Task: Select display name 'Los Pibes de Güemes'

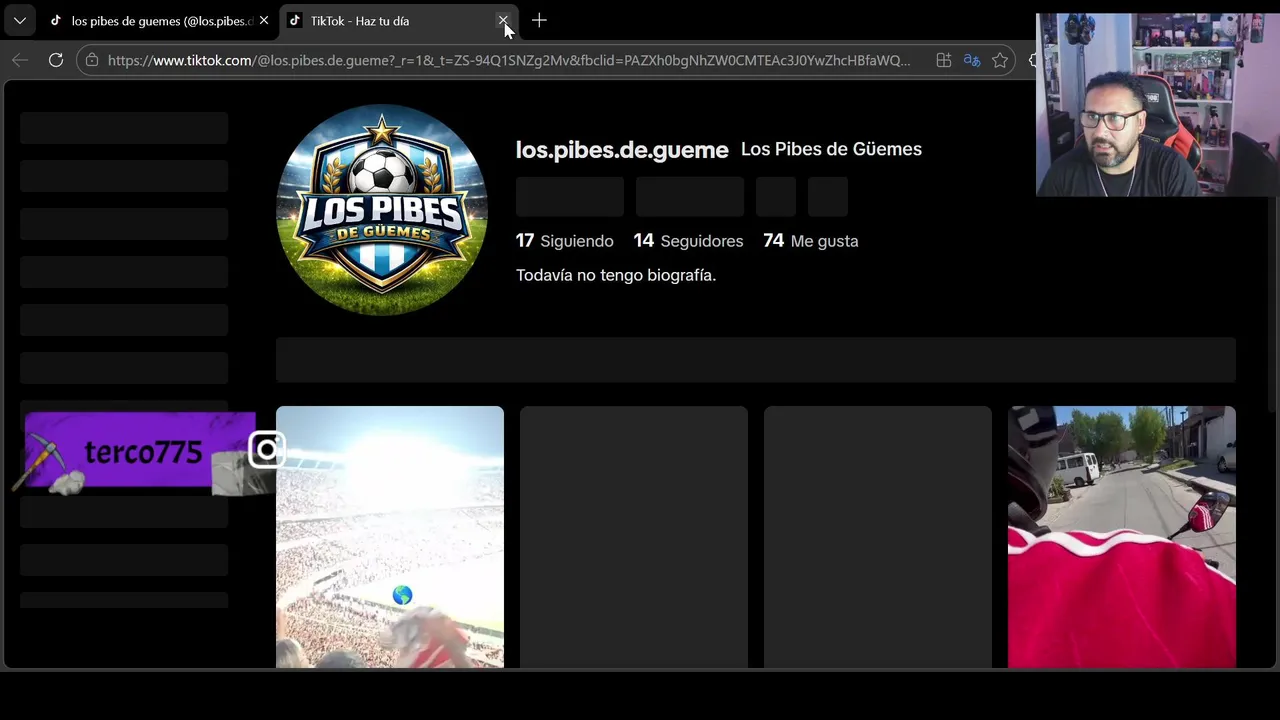Action: 831,149
